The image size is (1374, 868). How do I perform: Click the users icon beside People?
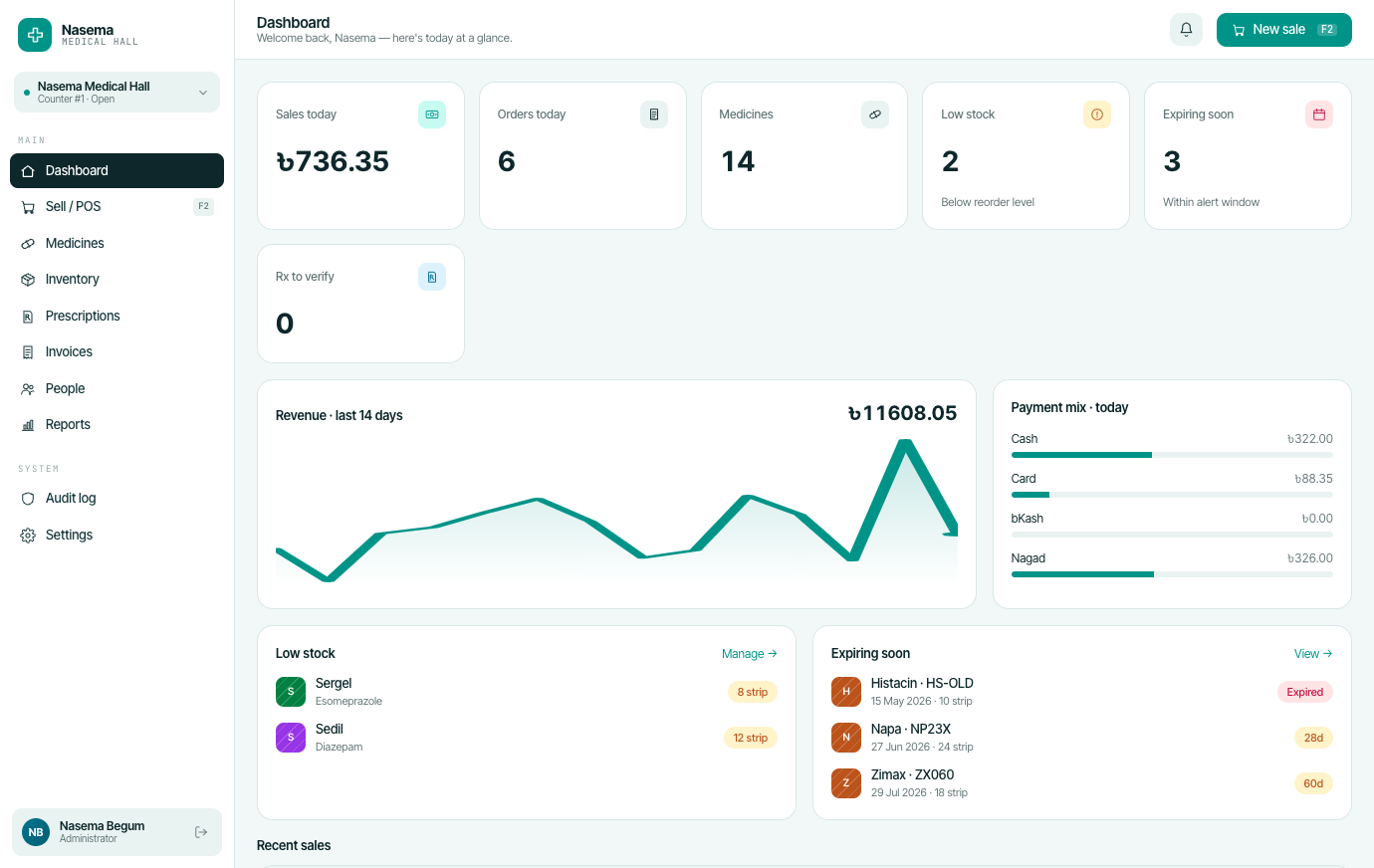pyautogui.click(x=28, y=389)
